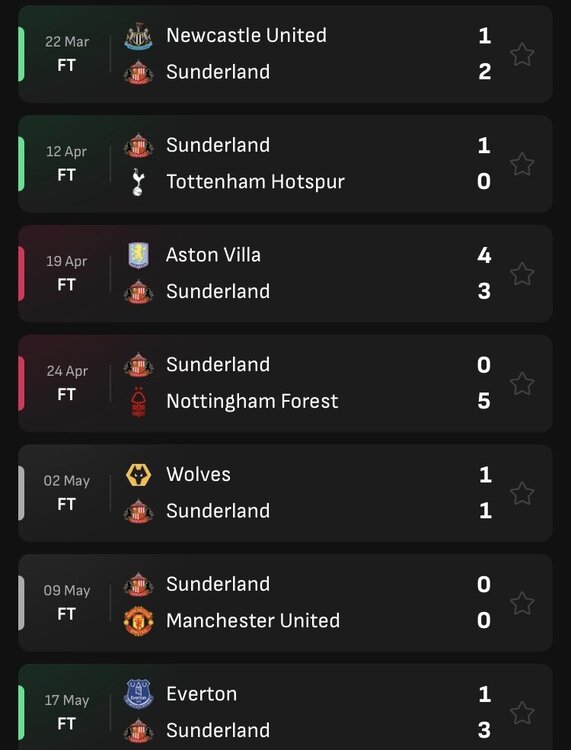The height and width of the screenshot is (750, 571).
Task: Click the Nottingham Forest tree logo
Action: (138, 402)
